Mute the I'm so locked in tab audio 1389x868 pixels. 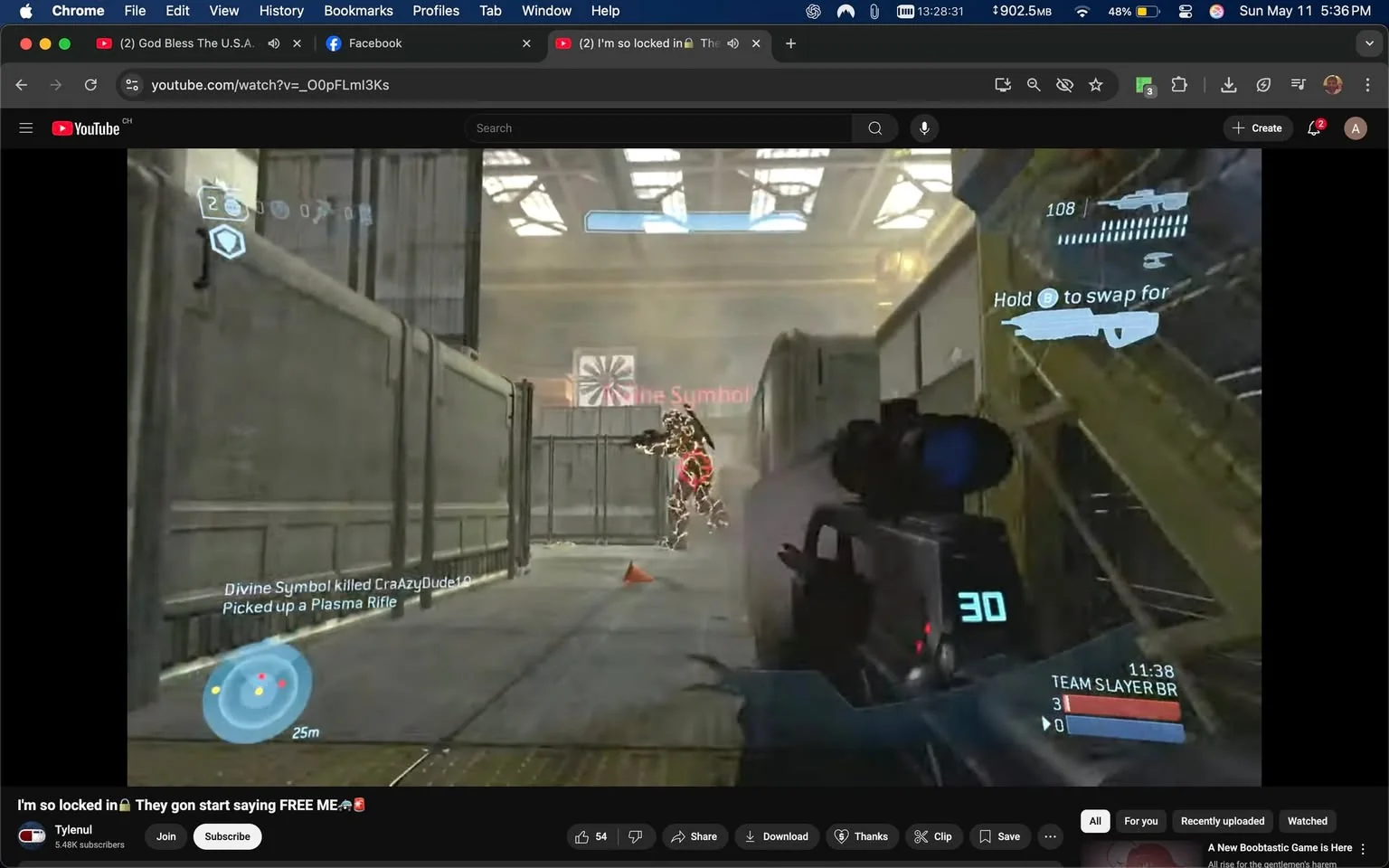733,43
